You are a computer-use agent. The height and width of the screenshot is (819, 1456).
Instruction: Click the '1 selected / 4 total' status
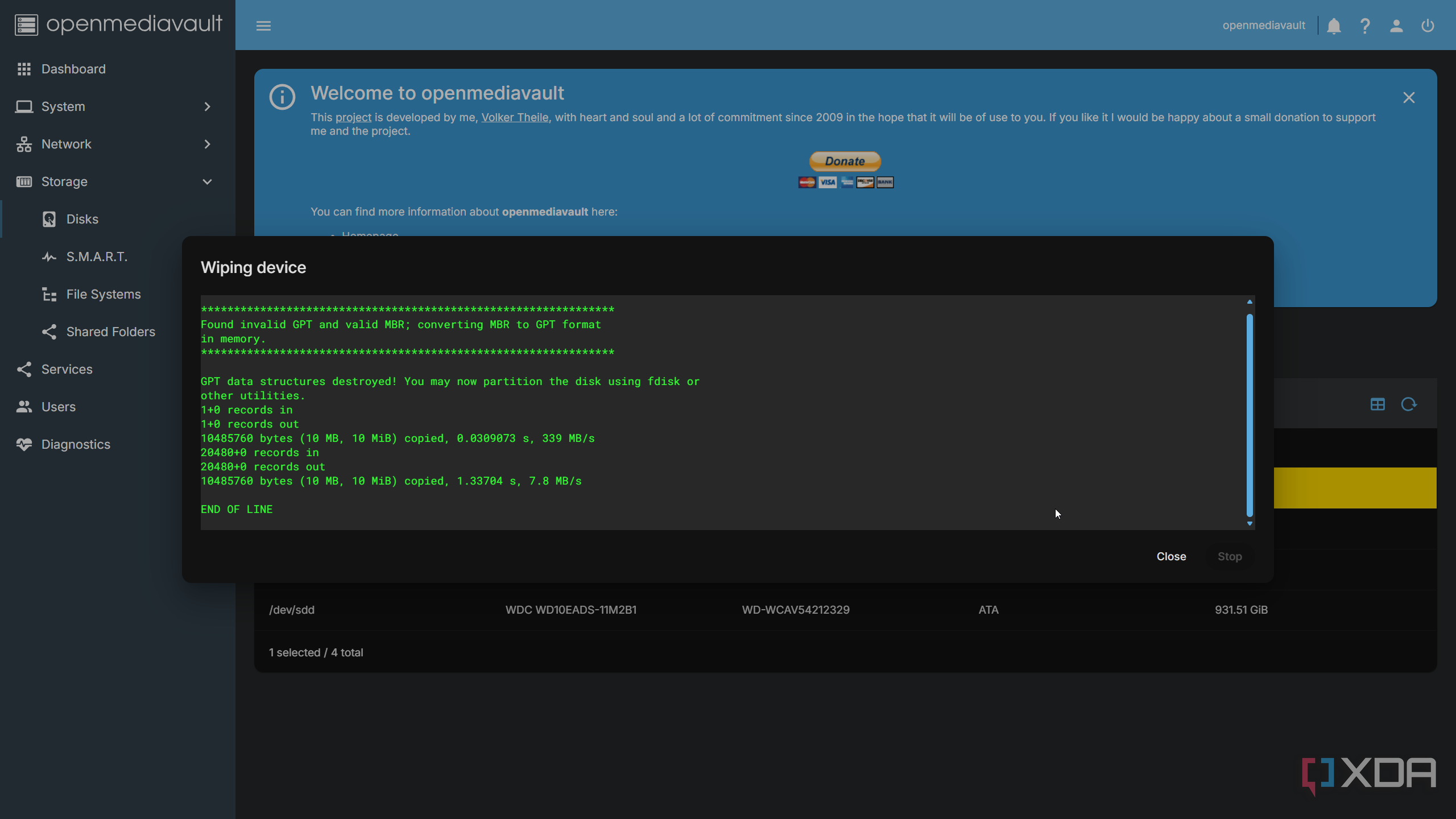[x=316, y=652]
